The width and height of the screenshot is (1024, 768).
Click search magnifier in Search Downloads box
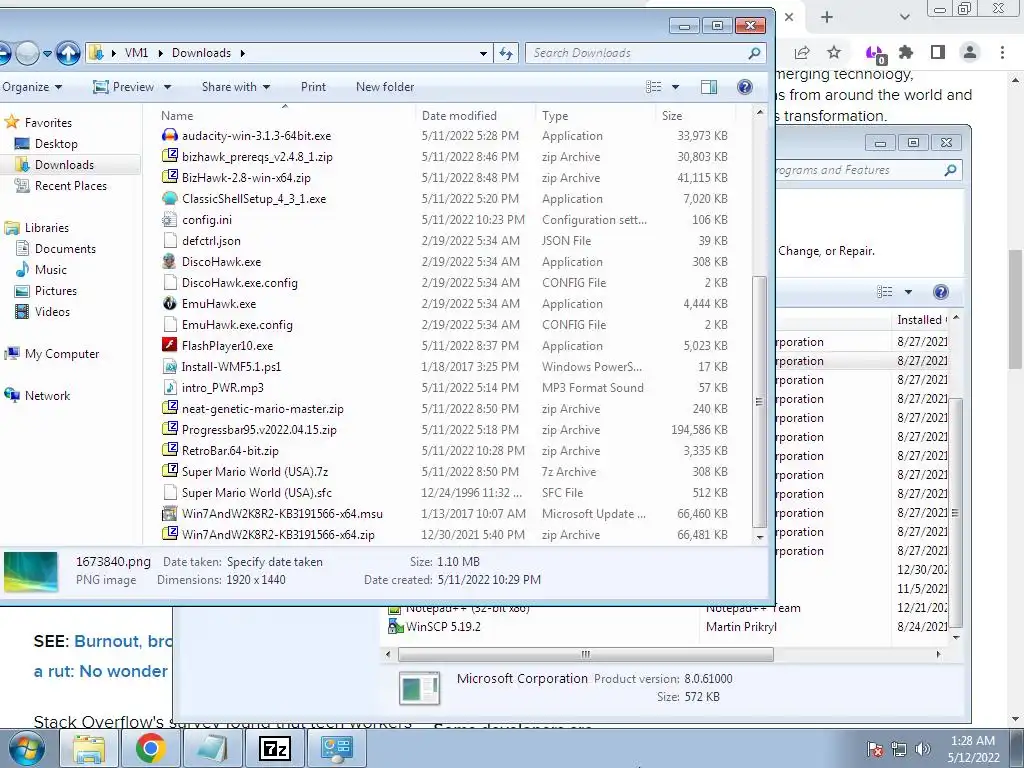click(754, 53)
